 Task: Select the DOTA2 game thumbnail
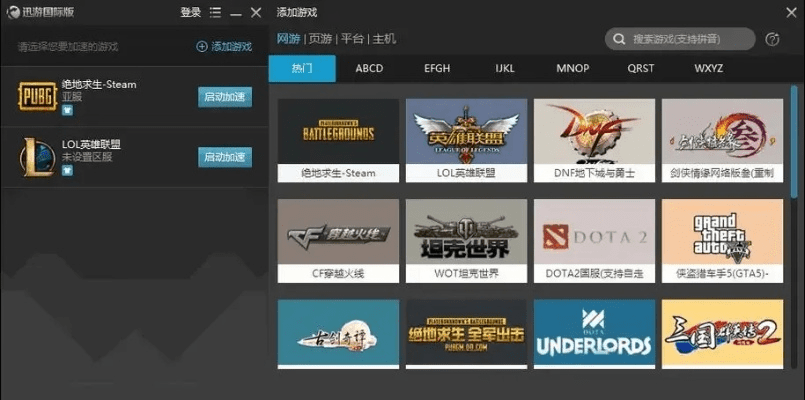pos(594,236)
